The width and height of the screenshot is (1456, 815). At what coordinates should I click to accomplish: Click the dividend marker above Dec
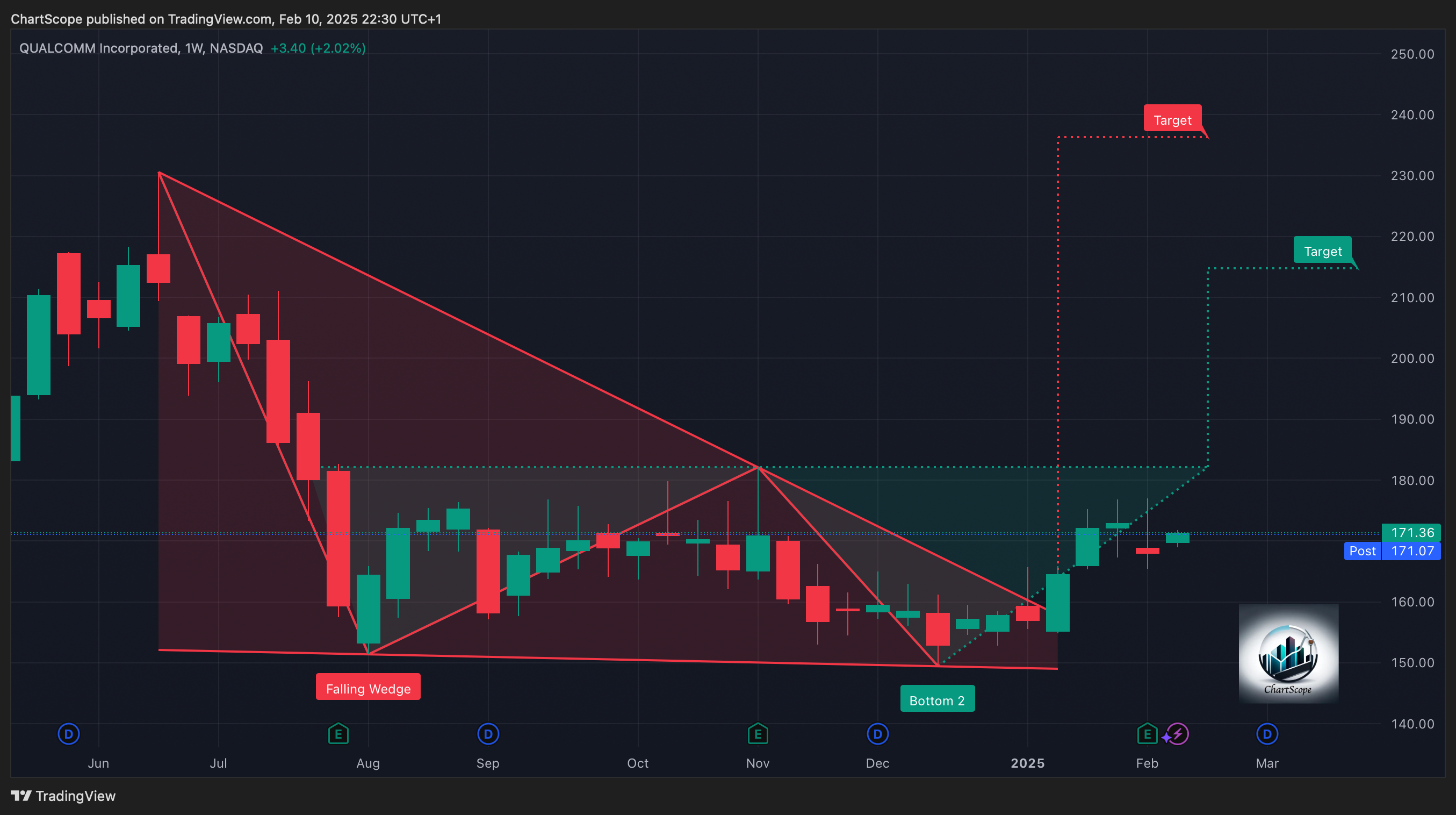pyautogui.click(x=877, y=734)
